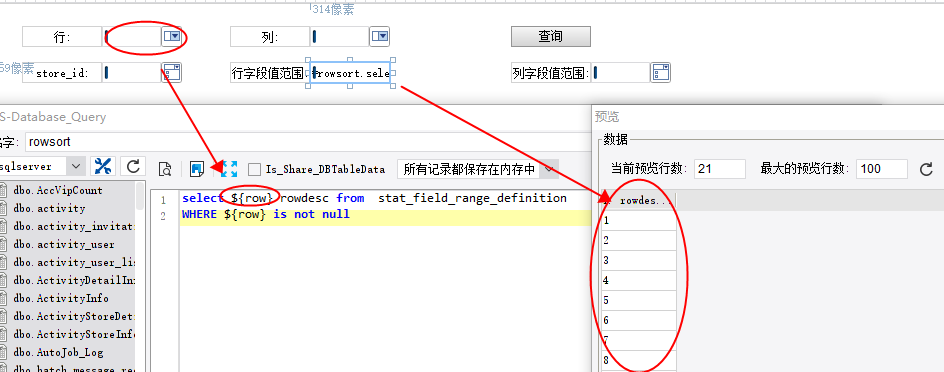Click the 列: label widget
The height and width of the screenshot is (372, 944).
270,37
